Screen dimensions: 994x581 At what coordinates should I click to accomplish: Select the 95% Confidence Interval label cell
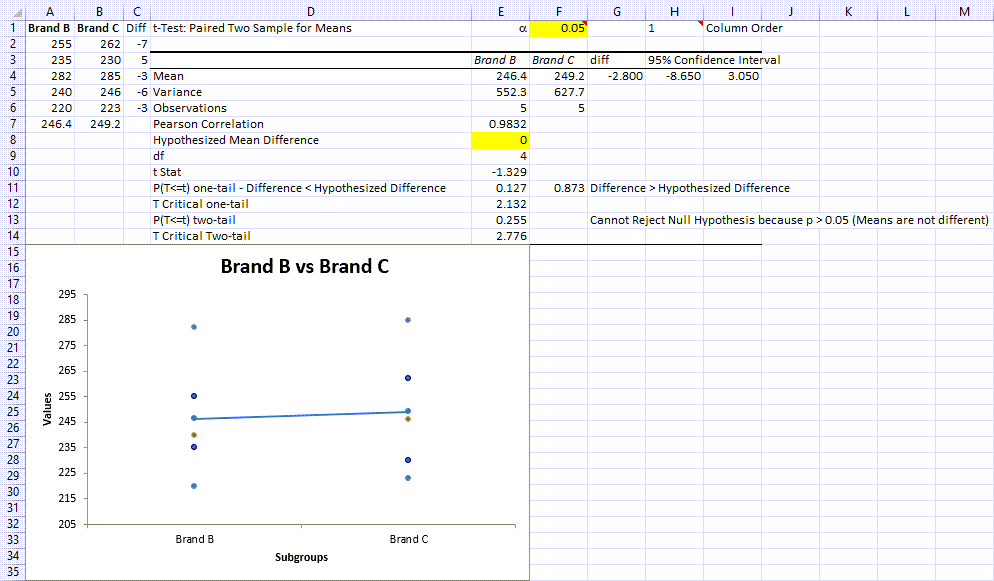[713, 60]
